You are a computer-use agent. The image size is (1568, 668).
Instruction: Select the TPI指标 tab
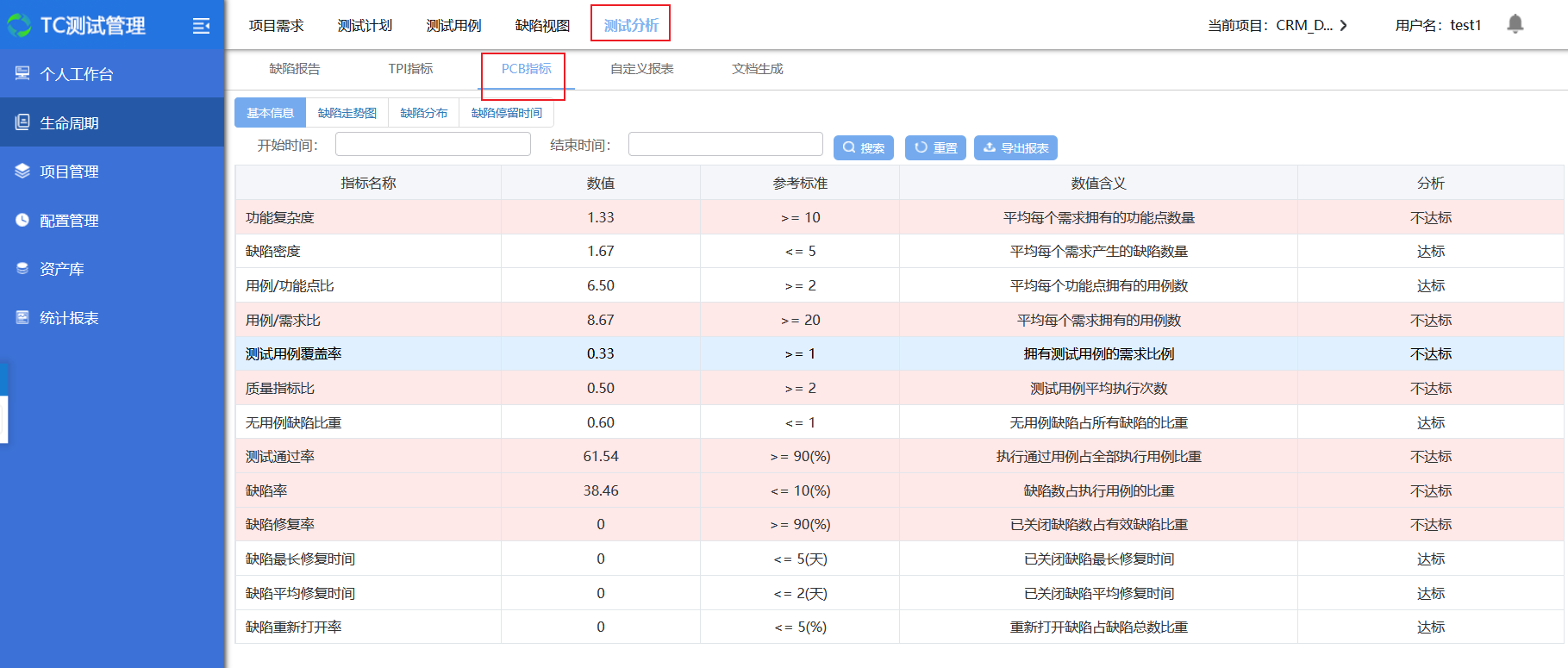(x=410, y=69)
